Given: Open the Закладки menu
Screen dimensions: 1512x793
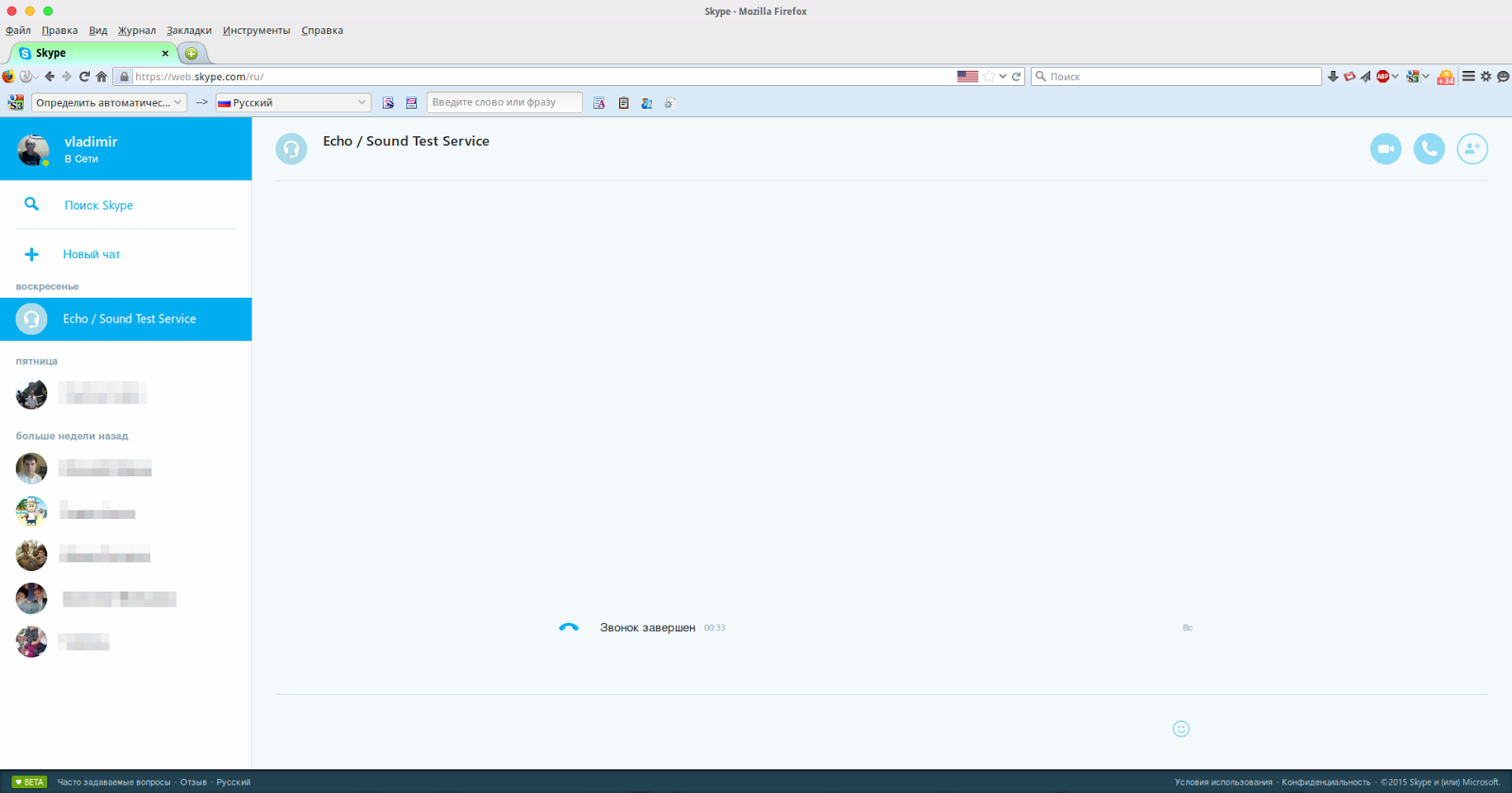Looking at the screenshot, I should pos(189,30).
